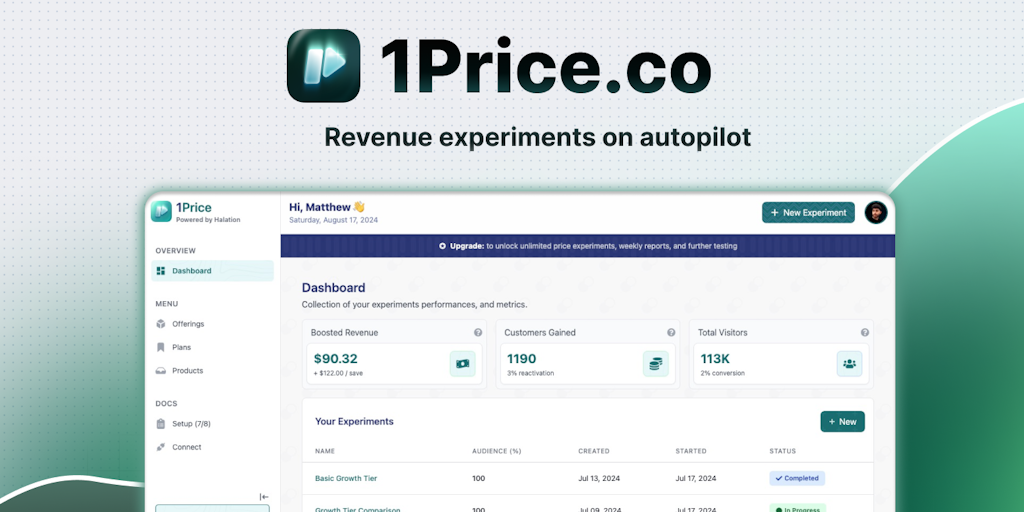This screenshot has height=512, width=1024.
Task: Click the Plans bookmark icon
Action: pyautogui.click(x=161, y=347)
